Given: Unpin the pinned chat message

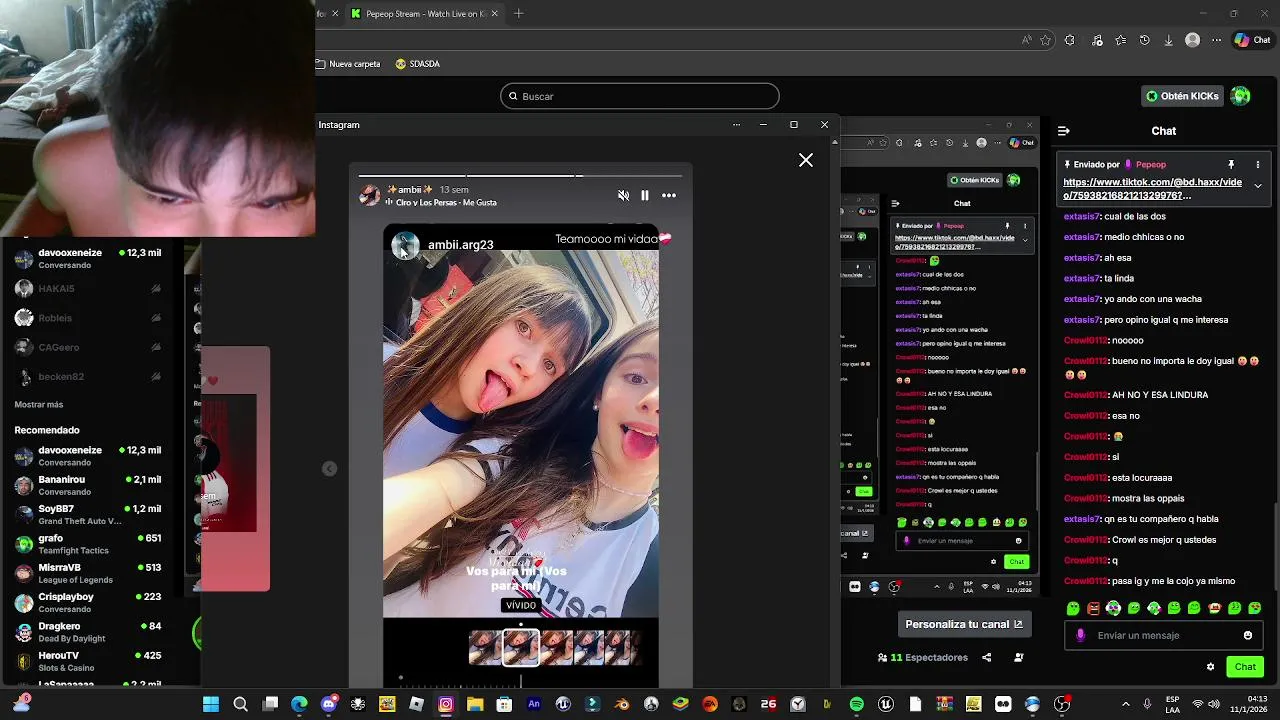Looking at the screenshot, I should [x=1231, y=164].
